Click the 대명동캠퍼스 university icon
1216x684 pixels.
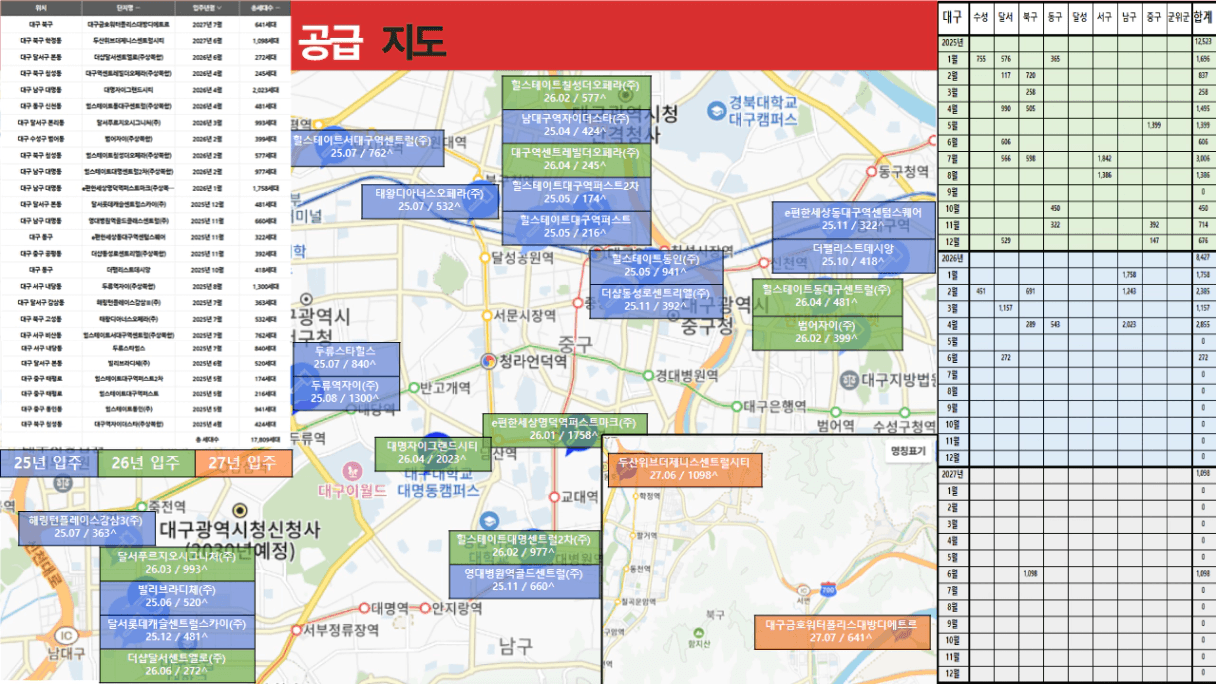(x=489, y=521)
